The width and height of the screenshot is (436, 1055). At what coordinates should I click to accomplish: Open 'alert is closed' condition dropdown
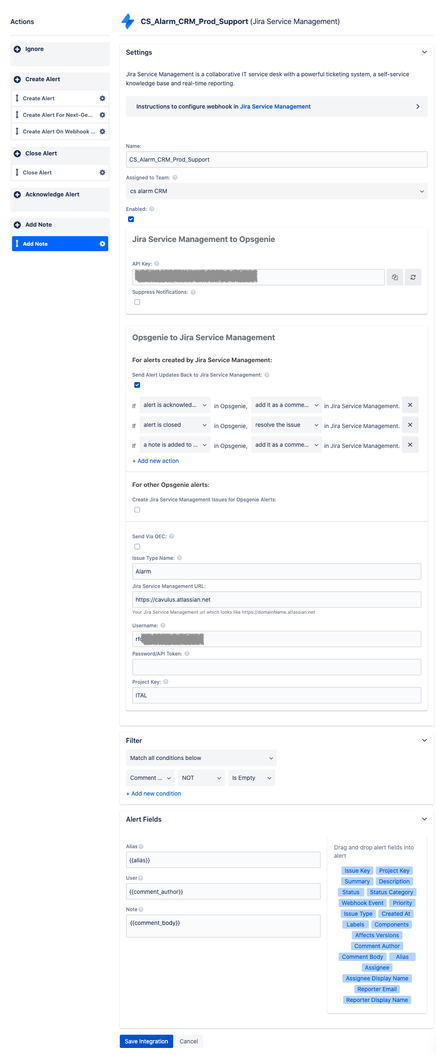click(175, 425)
